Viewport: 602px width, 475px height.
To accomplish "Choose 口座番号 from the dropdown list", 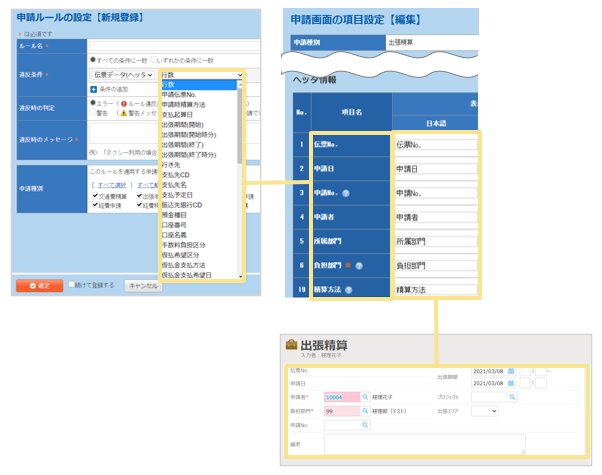I will pyautogui.click(x=176, y=225).
